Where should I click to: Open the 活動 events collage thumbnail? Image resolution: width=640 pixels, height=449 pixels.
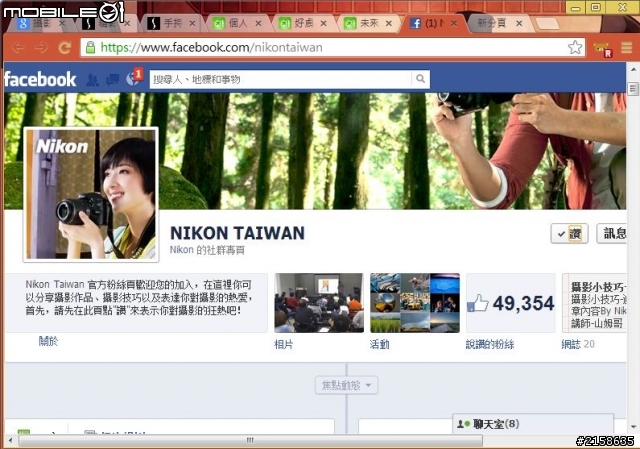click(415, 303)
